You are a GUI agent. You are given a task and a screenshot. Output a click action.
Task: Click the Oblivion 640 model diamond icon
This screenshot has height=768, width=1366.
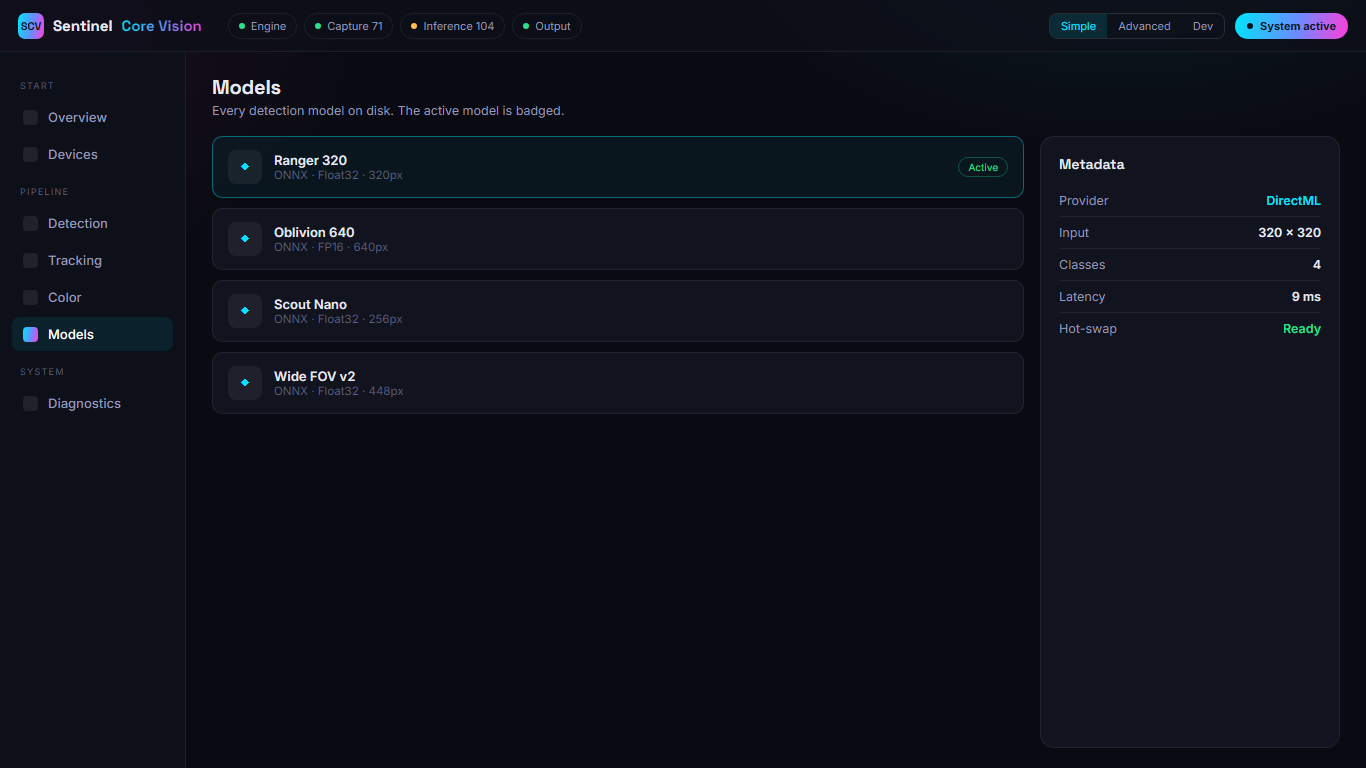click(245, 239)
